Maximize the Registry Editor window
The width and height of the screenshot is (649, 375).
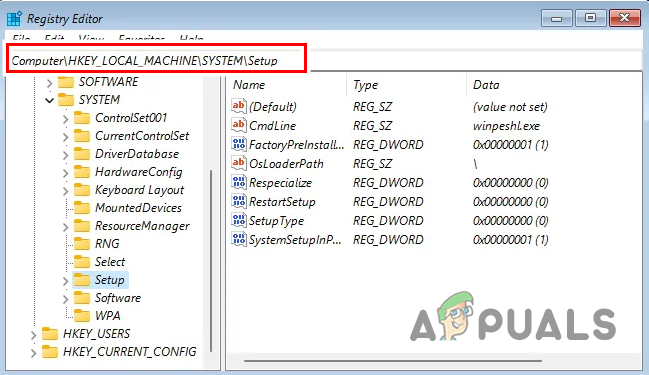590,18
